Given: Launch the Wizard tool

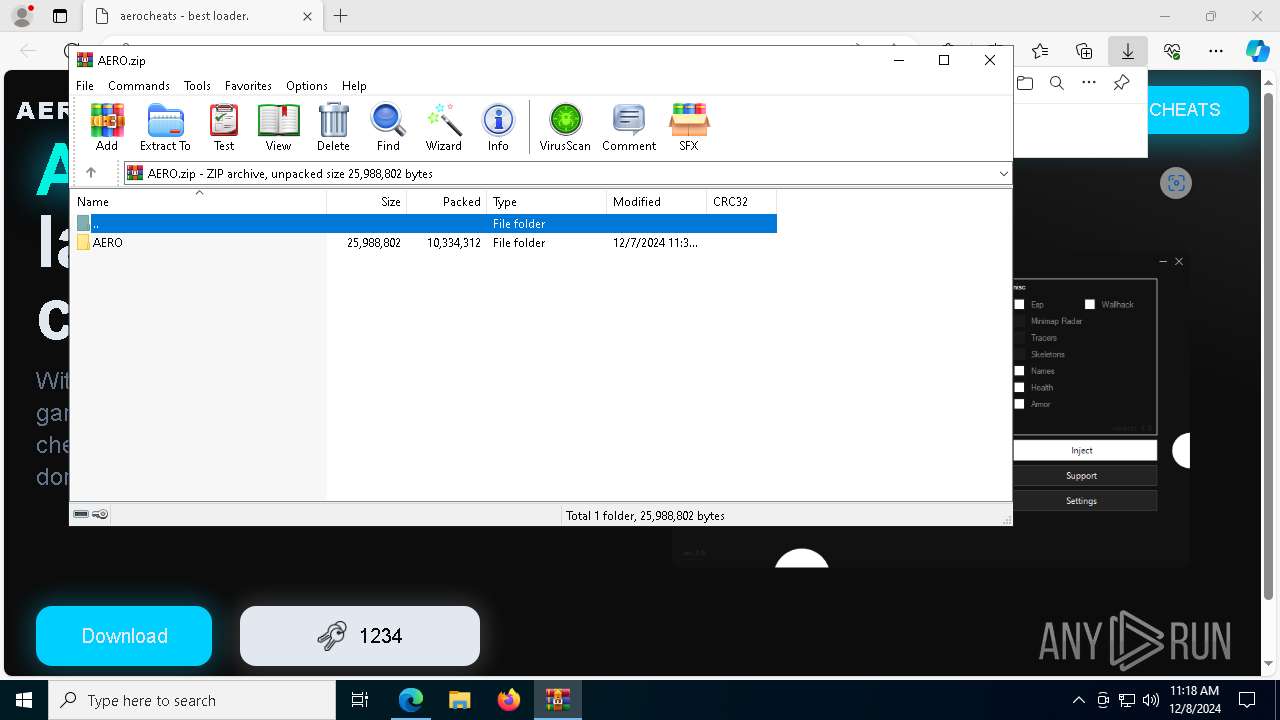Looking at the screenshot, I should point(443,127).
